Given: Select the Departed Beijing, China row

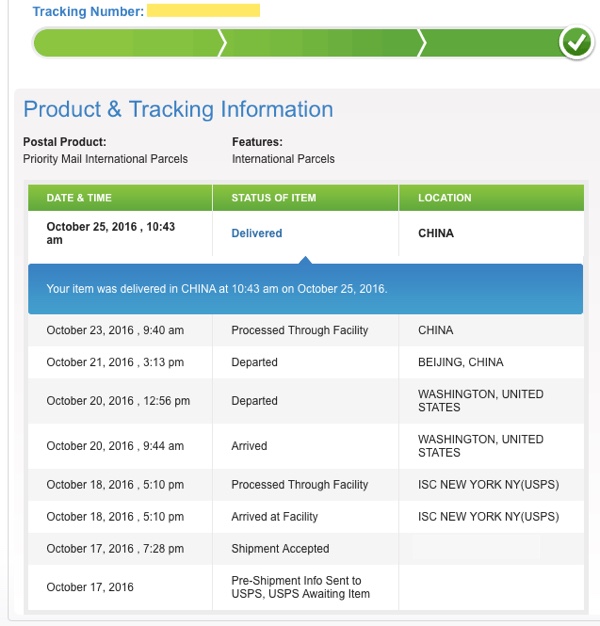Looking at the screenshot, I should [x=300, y=362].
